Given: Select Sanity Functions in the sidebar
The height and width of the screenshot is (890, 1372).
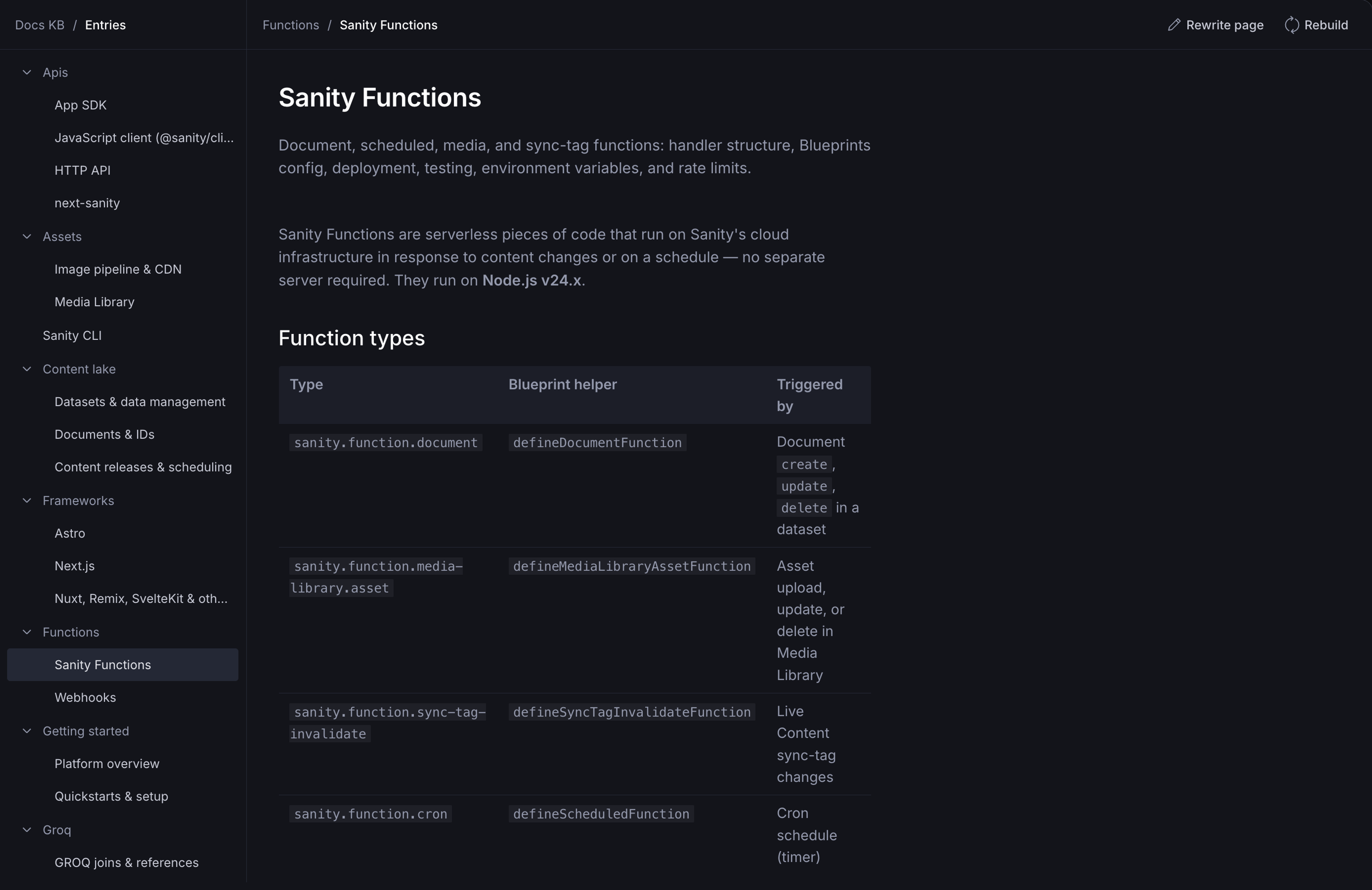Looking at the screenshot, I should [122, 664].
